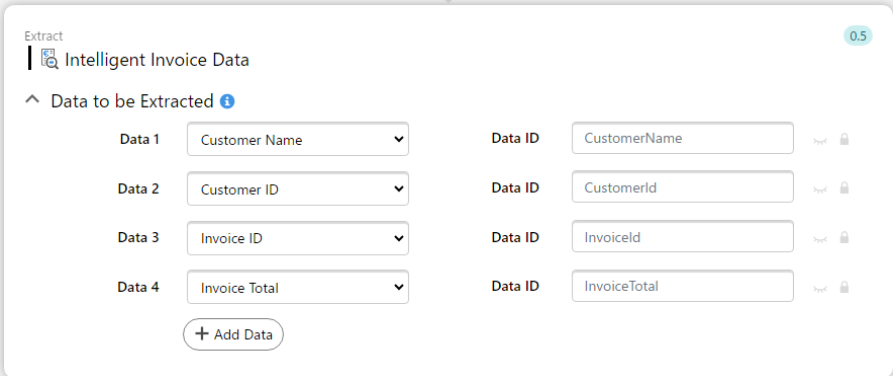This screenshot has width=893, height=376.
Task: Click the lock icon for InvoiceTotal
Action: [845, 287]
